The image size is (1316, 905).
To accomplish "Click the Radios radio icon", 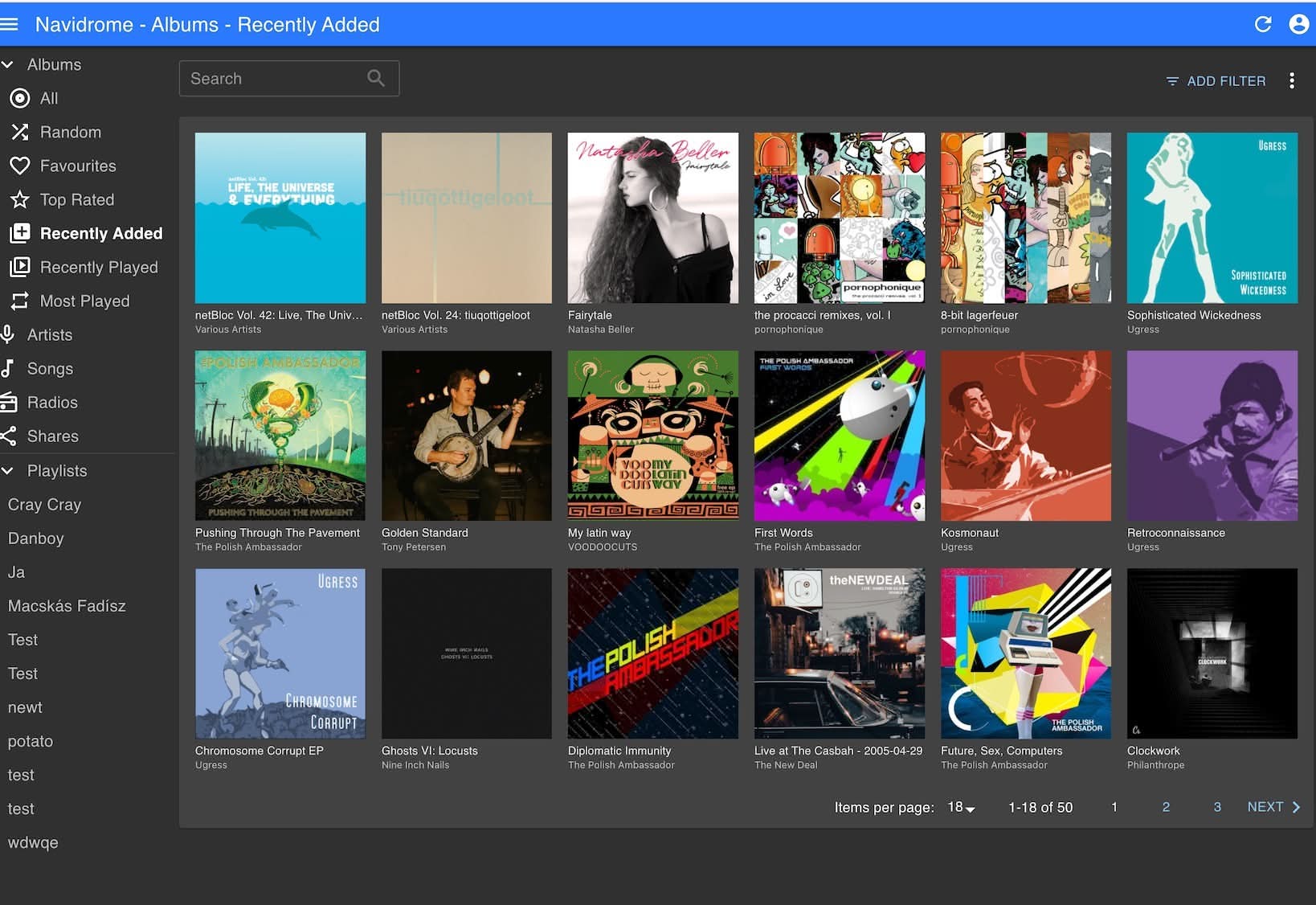I will coord(8,402).
